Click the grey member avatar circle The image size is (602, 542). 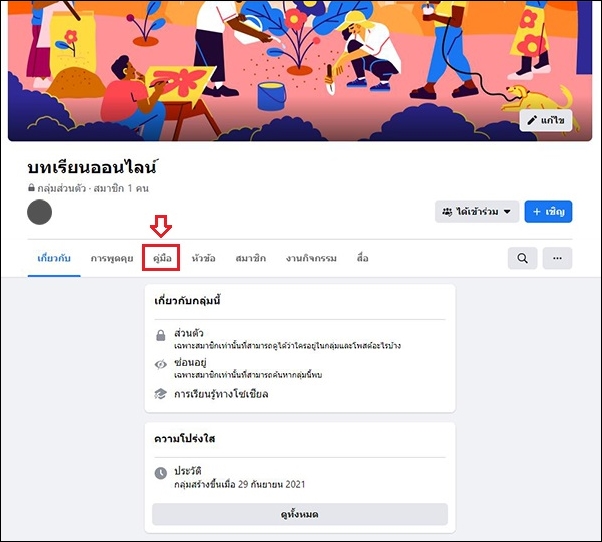(x=40, y=212)
